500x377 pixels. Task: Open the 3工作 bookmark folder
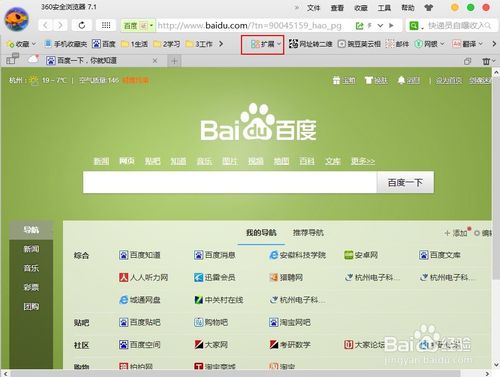tap(199, 44)
